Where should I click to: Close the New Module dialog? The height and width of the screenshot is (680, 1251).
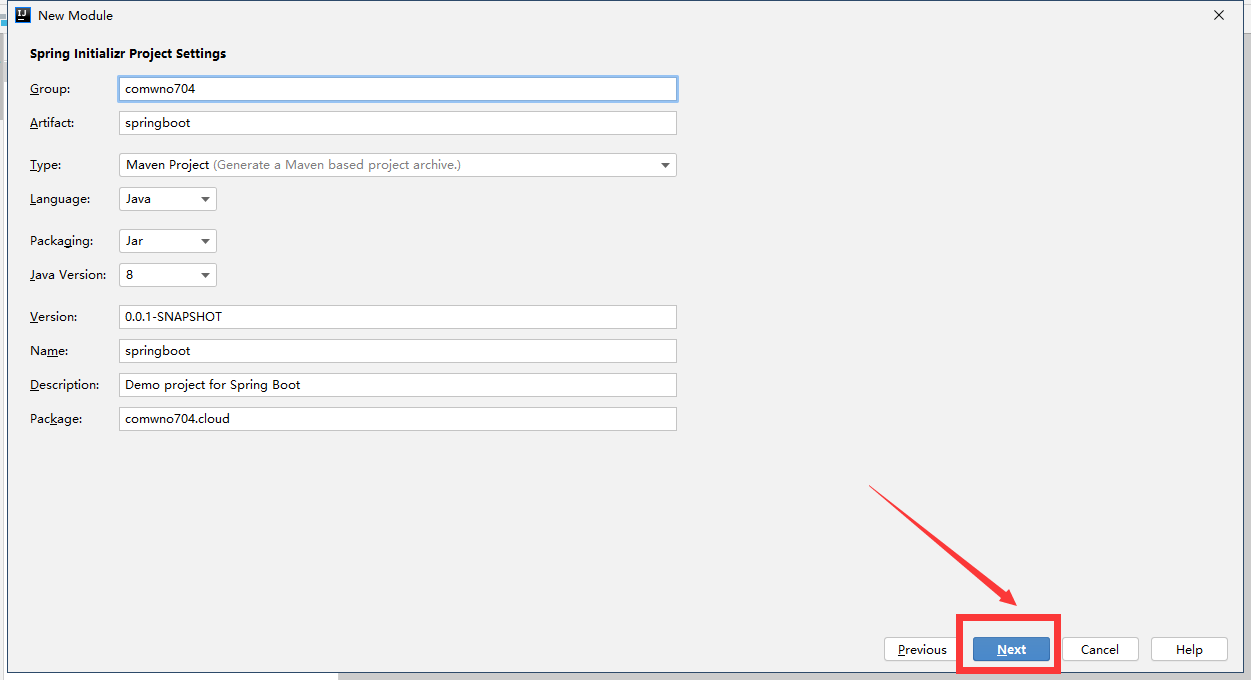(1218, 15)
